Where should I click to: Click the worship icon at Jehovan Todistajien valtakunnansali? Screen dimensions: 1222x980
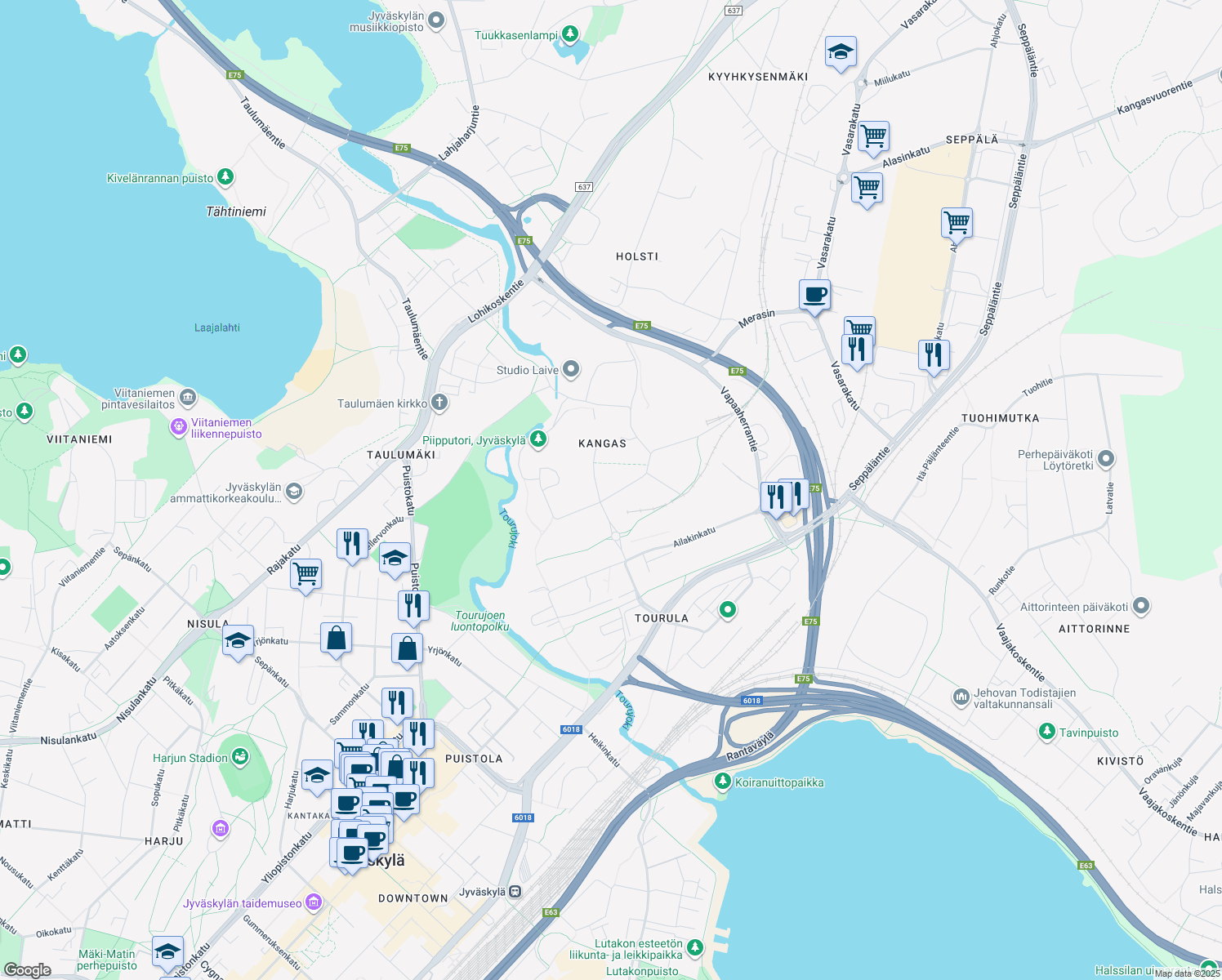[x=962, y=696]
